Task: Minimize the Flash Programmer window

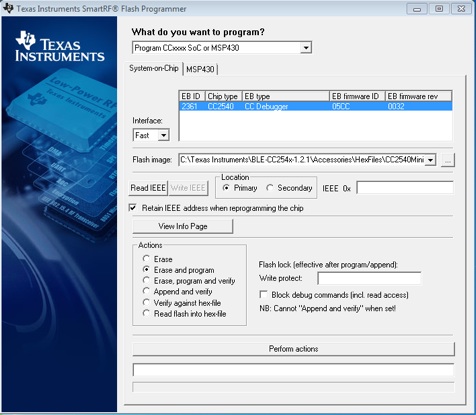Action: [x=417, y=9]
